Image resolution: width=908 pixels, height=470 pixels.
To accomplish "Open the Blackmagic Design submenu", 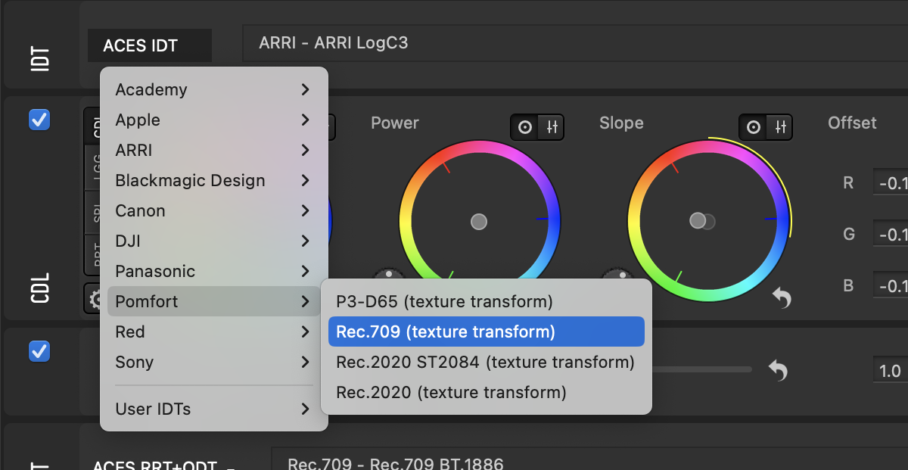I will (214, 181).
